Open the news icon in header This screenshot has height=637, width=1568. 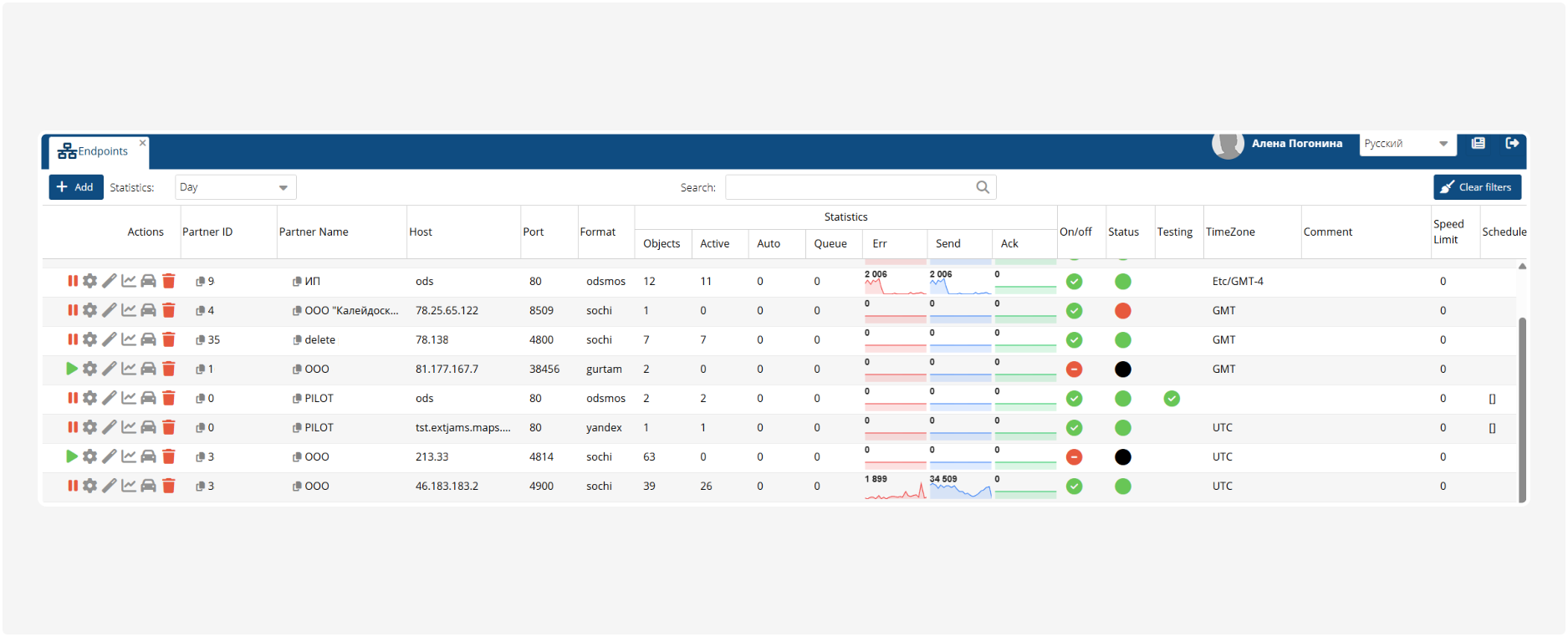click(1479, 143)
